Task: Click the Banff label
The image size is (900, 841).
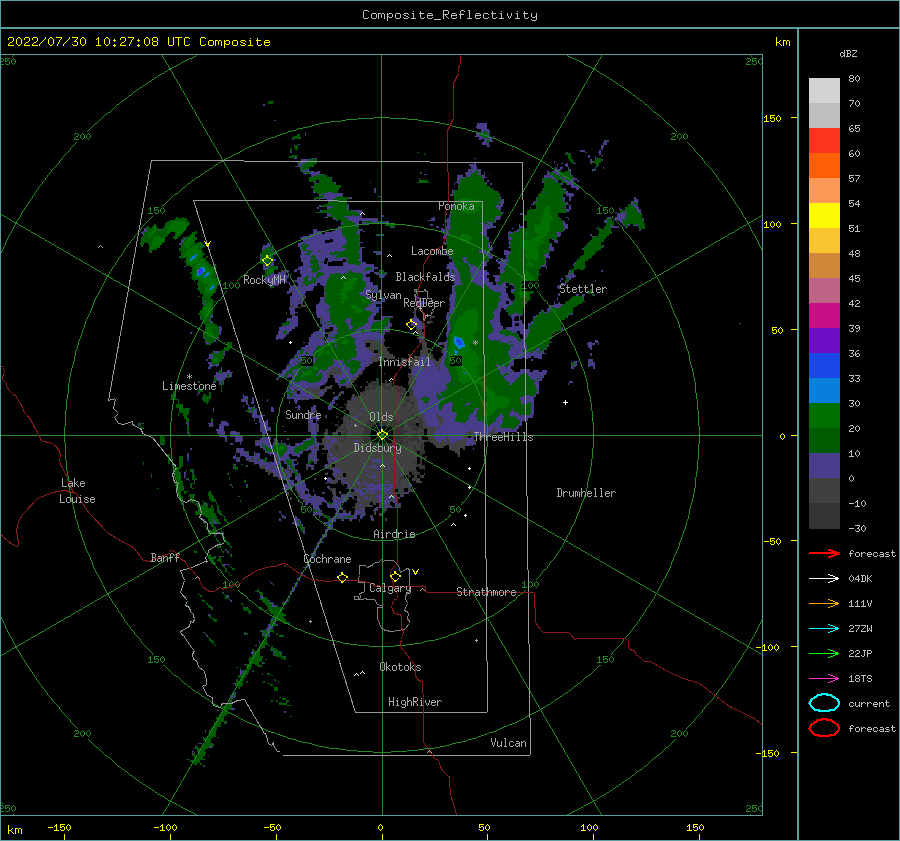Action: pyautogui.click(x=165, y=557)
